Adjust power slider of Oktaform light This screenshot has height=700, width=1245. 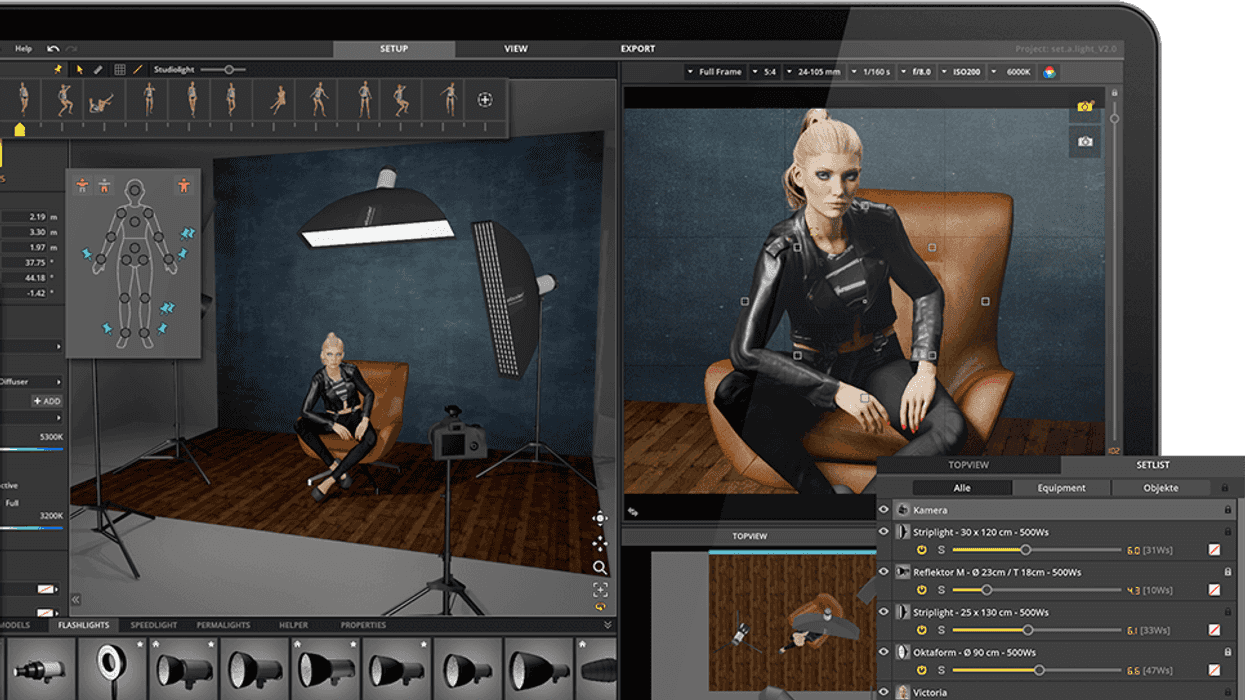(1036, 670)
